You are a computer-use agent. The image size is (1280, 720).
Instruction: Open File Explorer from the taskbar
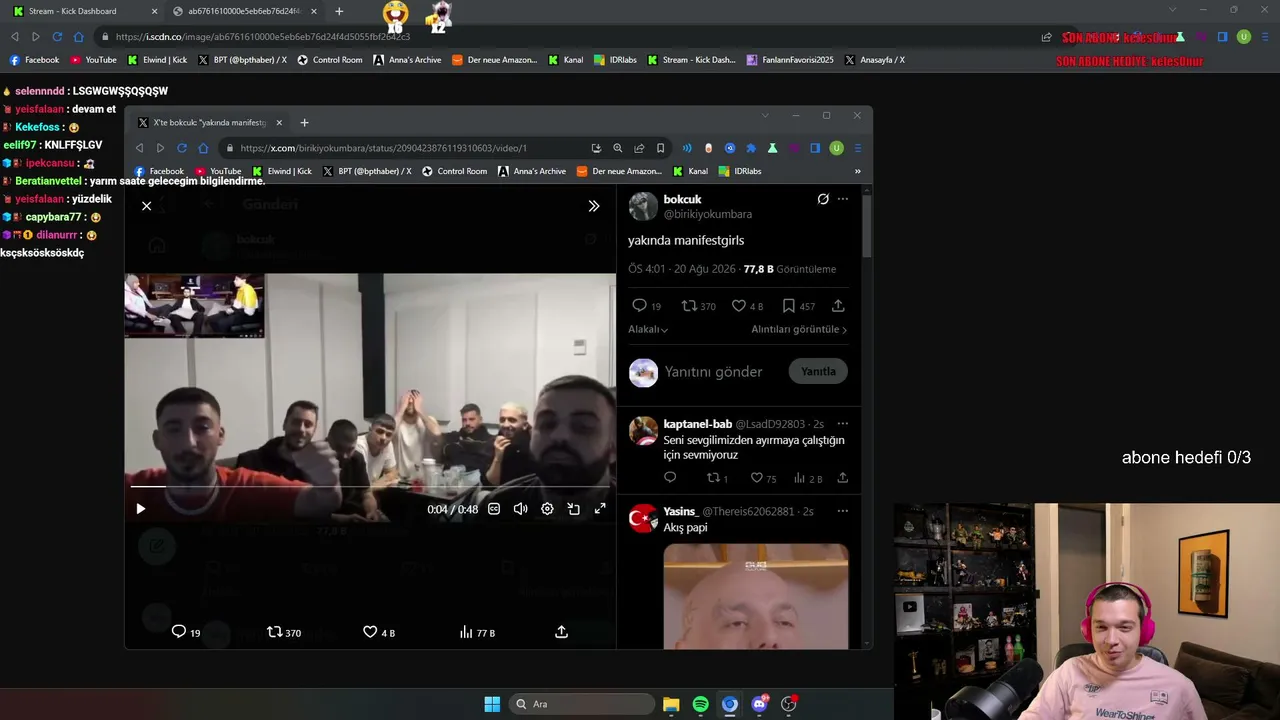(x=671, y=704)
